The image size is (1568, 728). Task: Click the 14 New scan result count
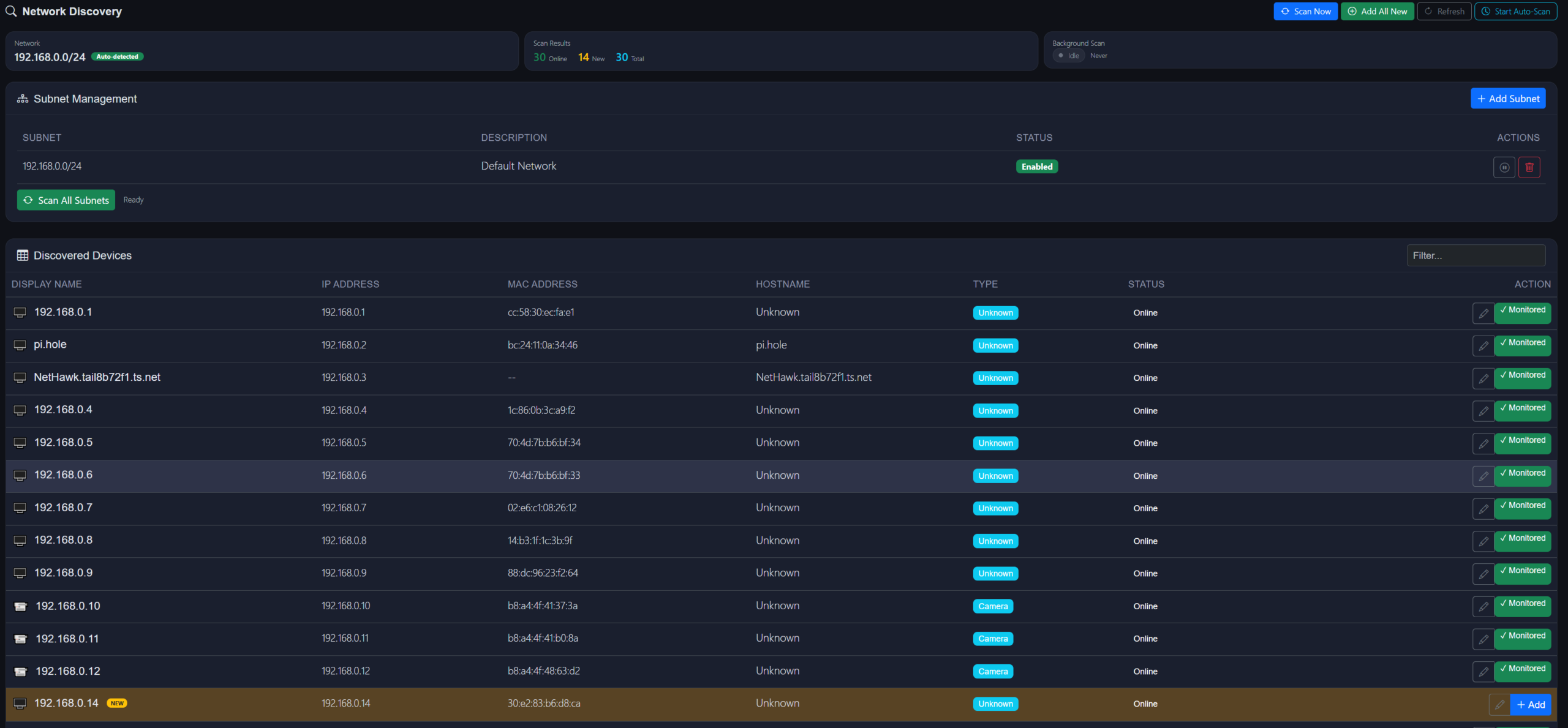(591, 58)
